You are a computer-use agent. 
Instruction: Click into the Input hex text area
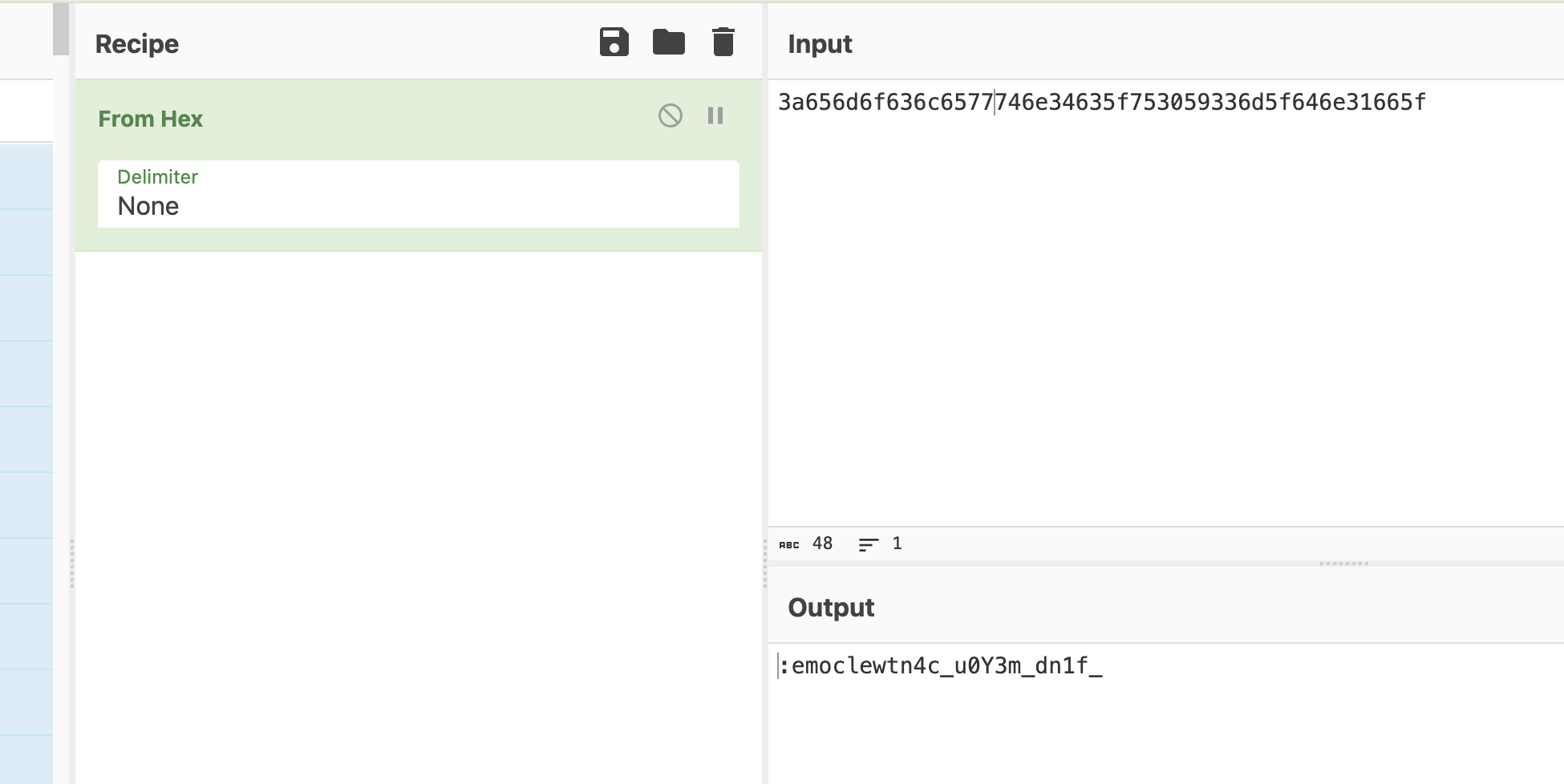(1165, 303)
